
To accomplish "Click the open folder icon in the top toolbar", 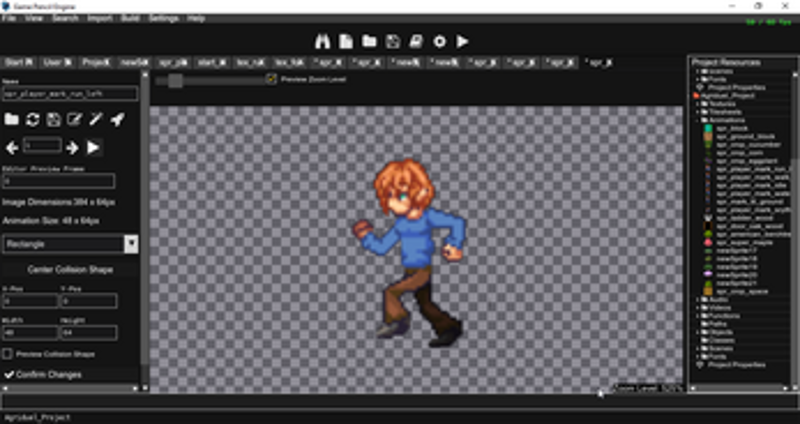I will 369,41.
